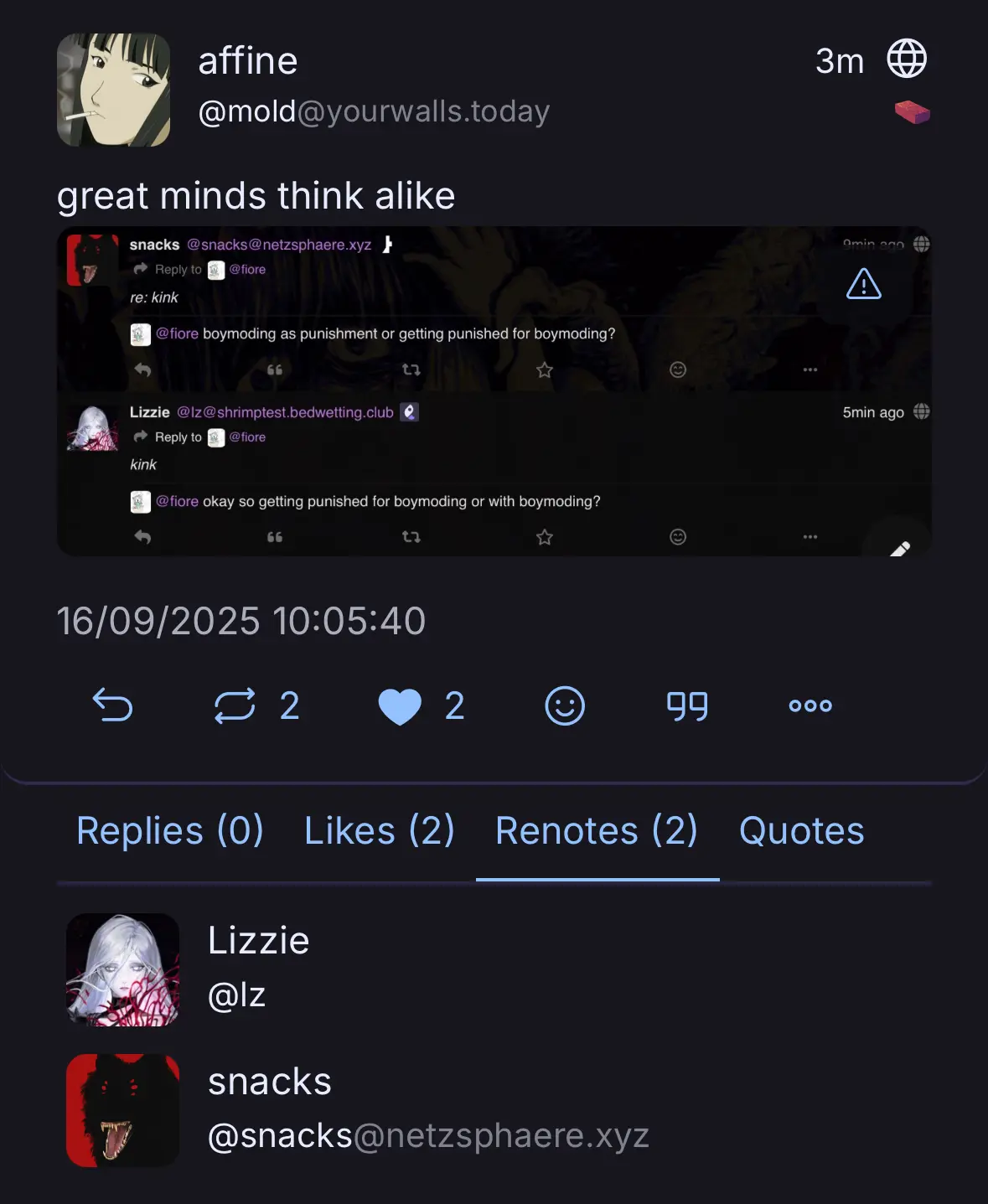Viewport: 988px width, 1204px height.
Task: Click the red brick instance icon
Action: click(x=912, y=111)
